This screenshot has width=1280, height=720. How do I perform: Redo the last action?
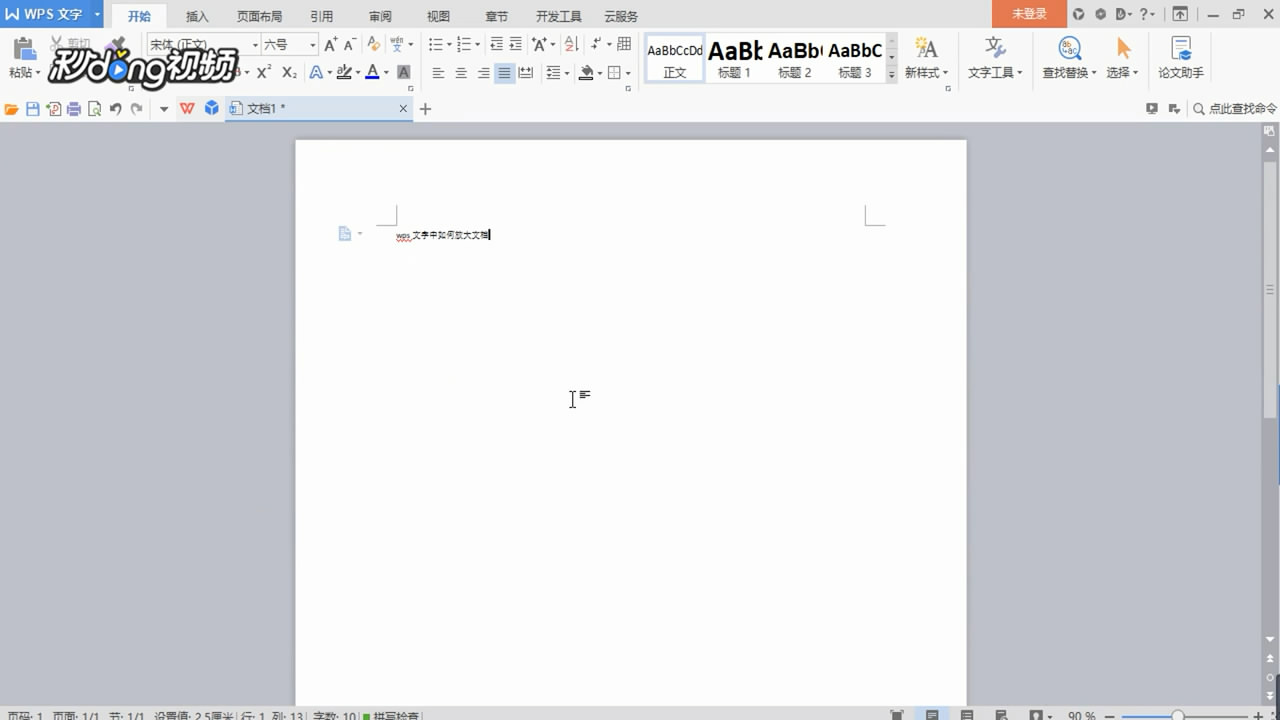coord(136,109)
